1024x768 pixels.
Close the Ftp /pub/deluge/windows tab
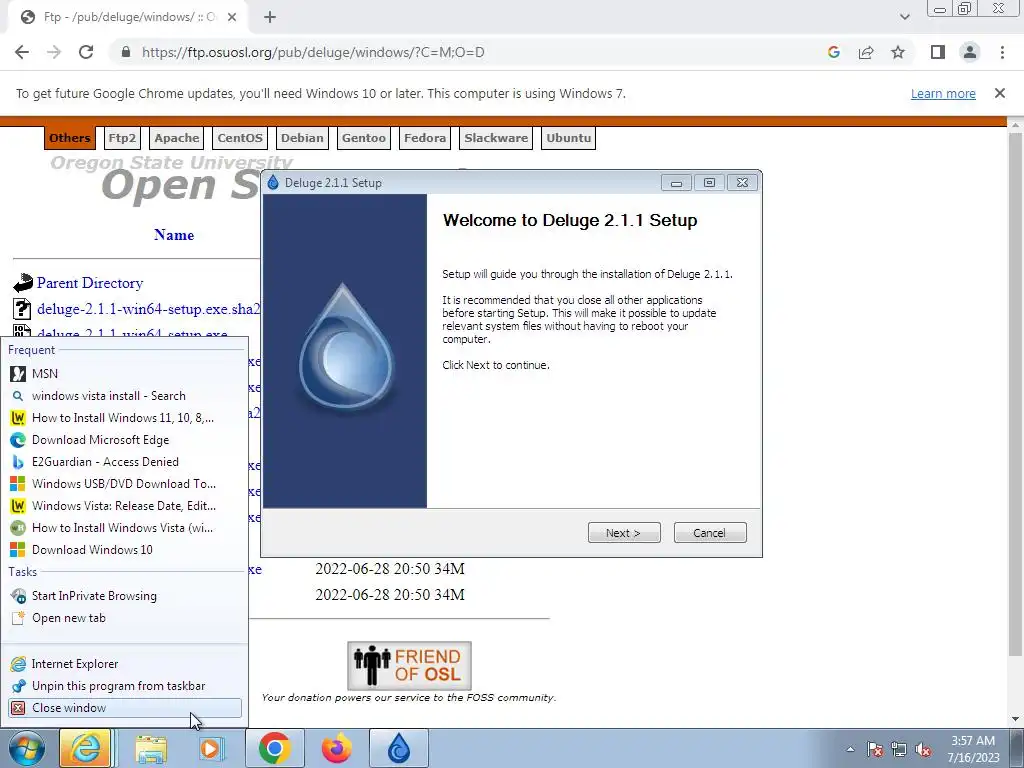coord(232,17)
